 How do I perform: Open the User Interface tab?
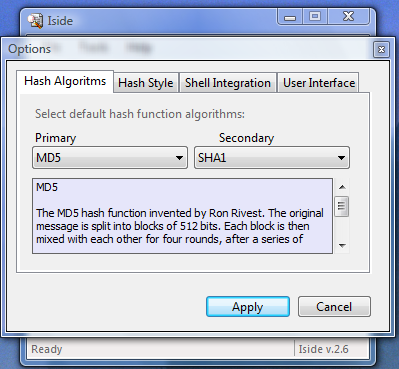(x=319, y=83)
